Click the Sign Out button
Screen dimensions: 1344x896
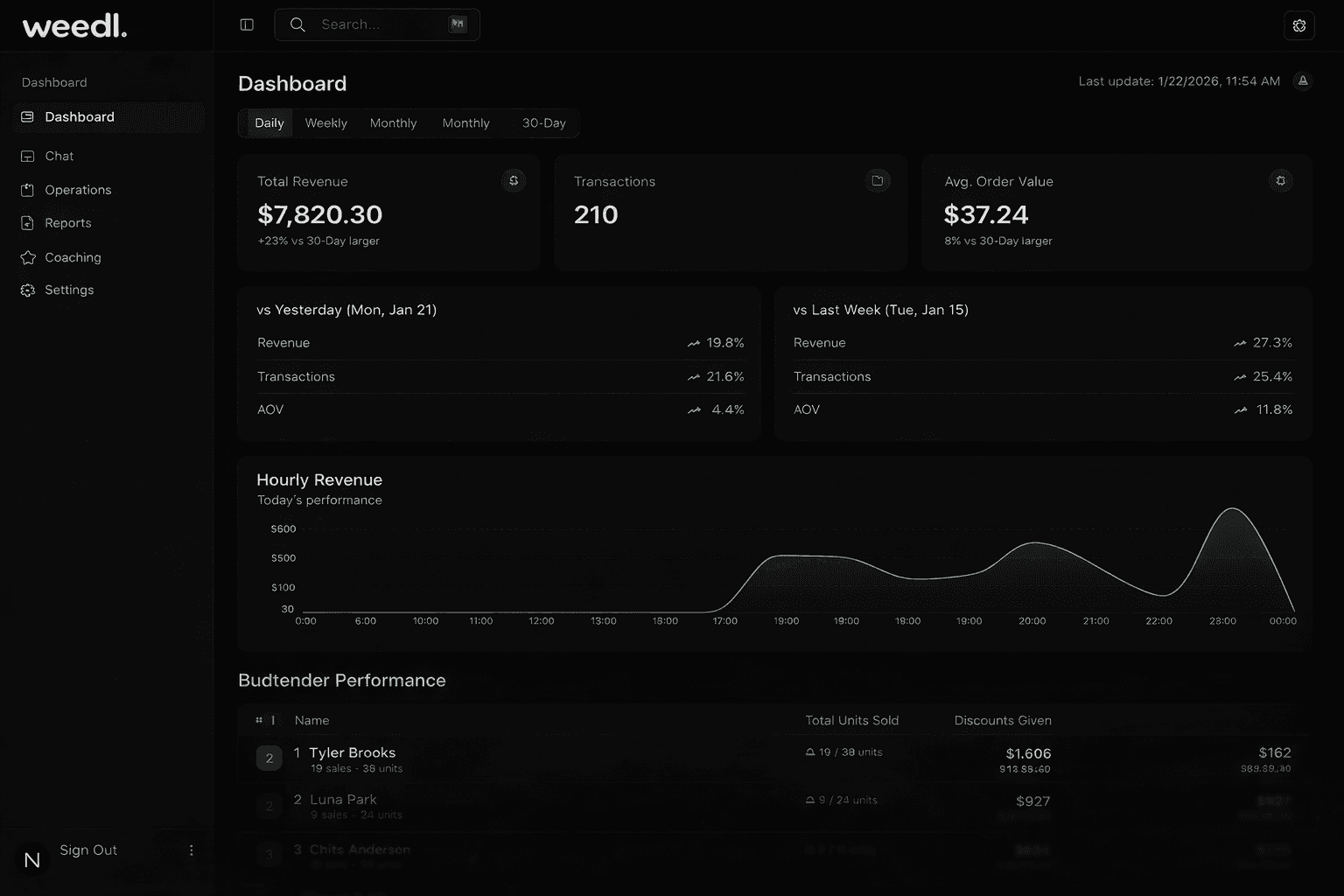87,850
